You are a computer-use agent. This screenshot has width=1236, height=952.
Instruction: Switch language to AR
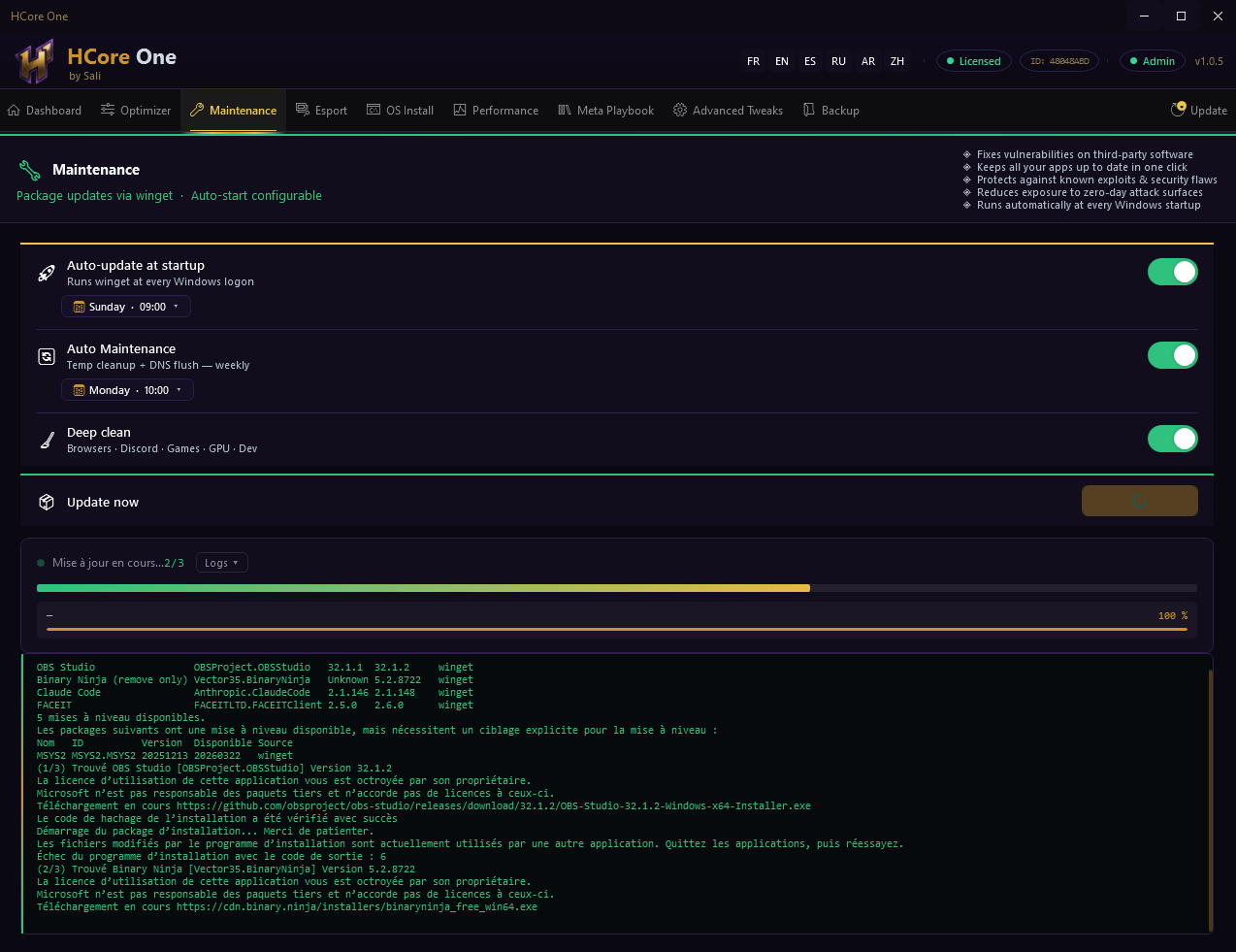coord(868,61)
